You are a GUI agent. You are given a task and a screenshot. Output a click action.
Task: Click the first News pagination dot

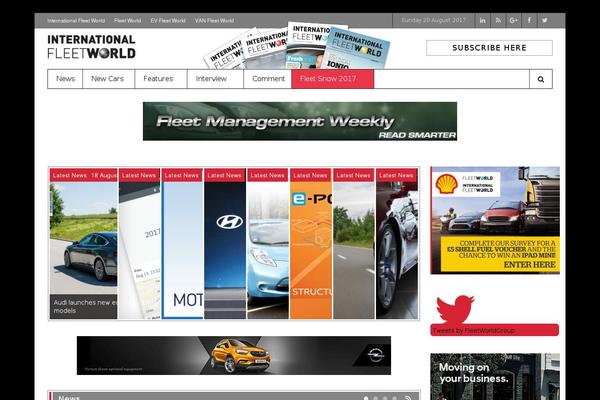click(x=366, y=398)
